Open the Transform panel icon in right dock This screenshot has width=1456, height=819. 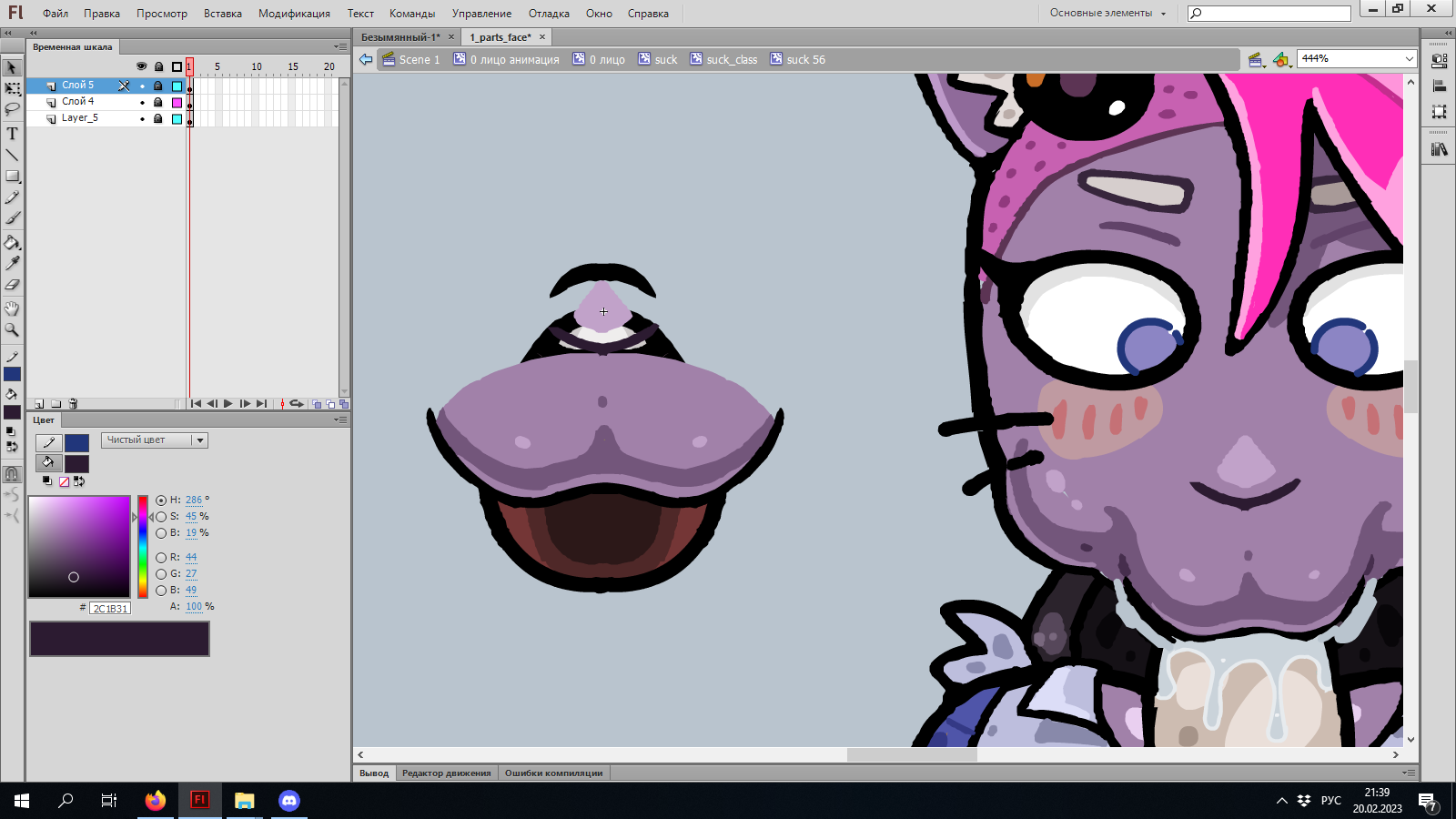click(x=1439, y=112)
